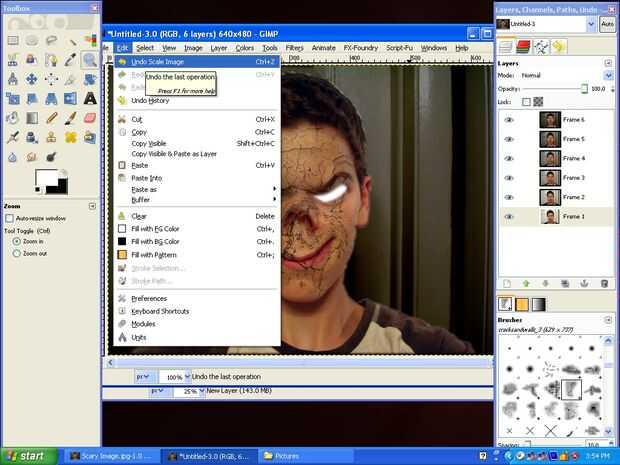Select the Eraser tool

point(90,118)
